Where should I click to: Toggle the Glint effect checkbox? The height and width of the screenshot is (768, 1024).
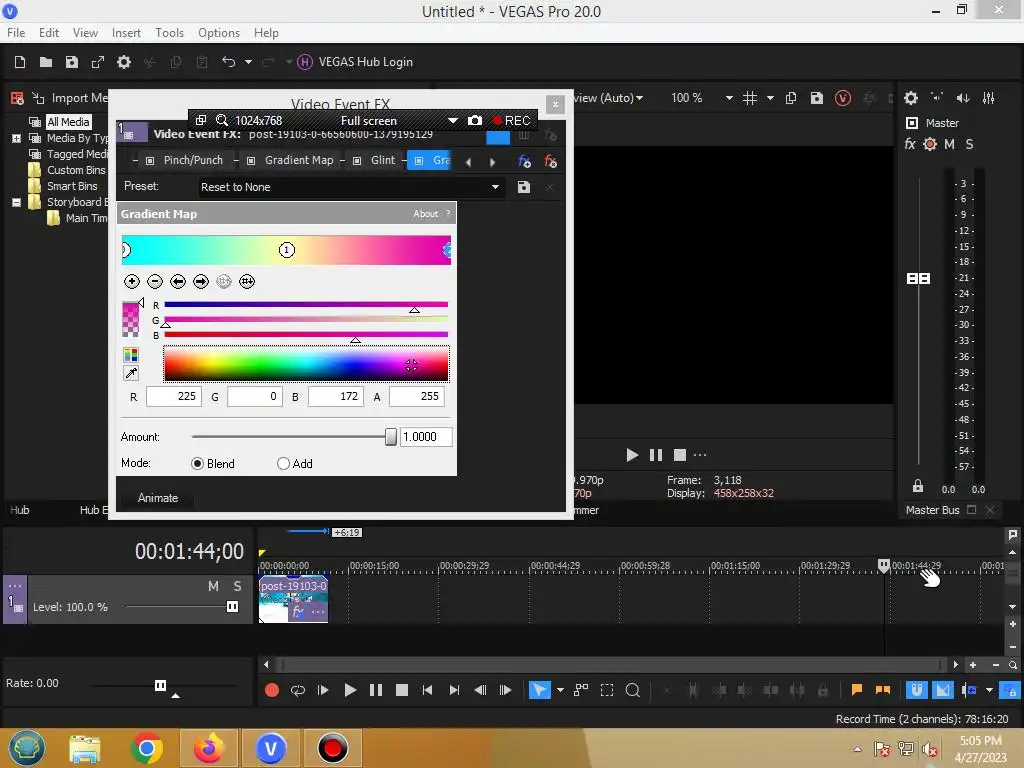(x=357, y=161)
